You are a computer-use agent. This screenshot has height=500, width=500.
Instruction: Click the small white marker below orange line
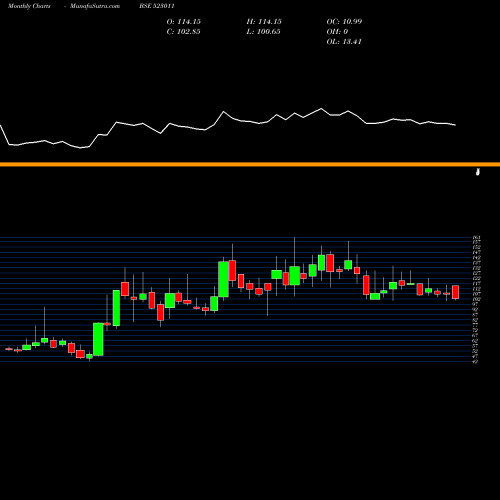point(478,172)
